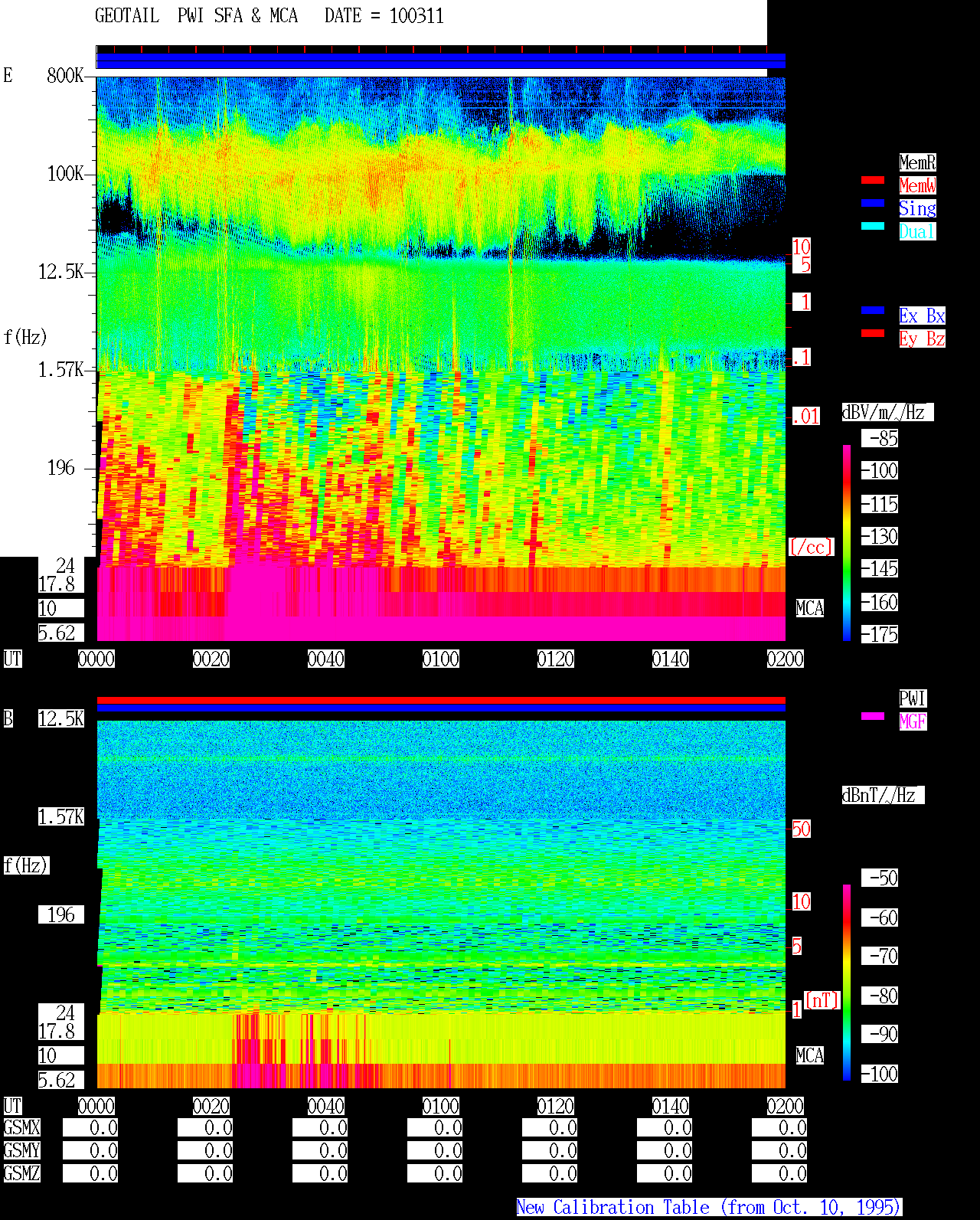
Task: Click the -80 color scale value
Action: click(880, 996)
